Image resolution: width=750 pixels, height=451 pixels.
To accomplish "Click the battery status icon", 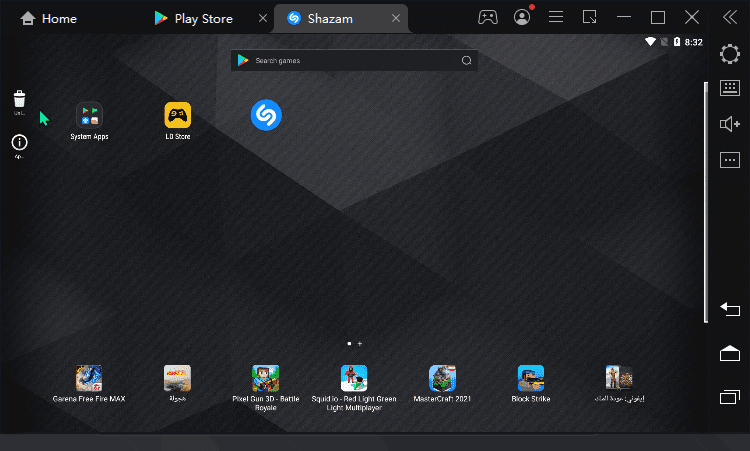I will pos(677,42).
